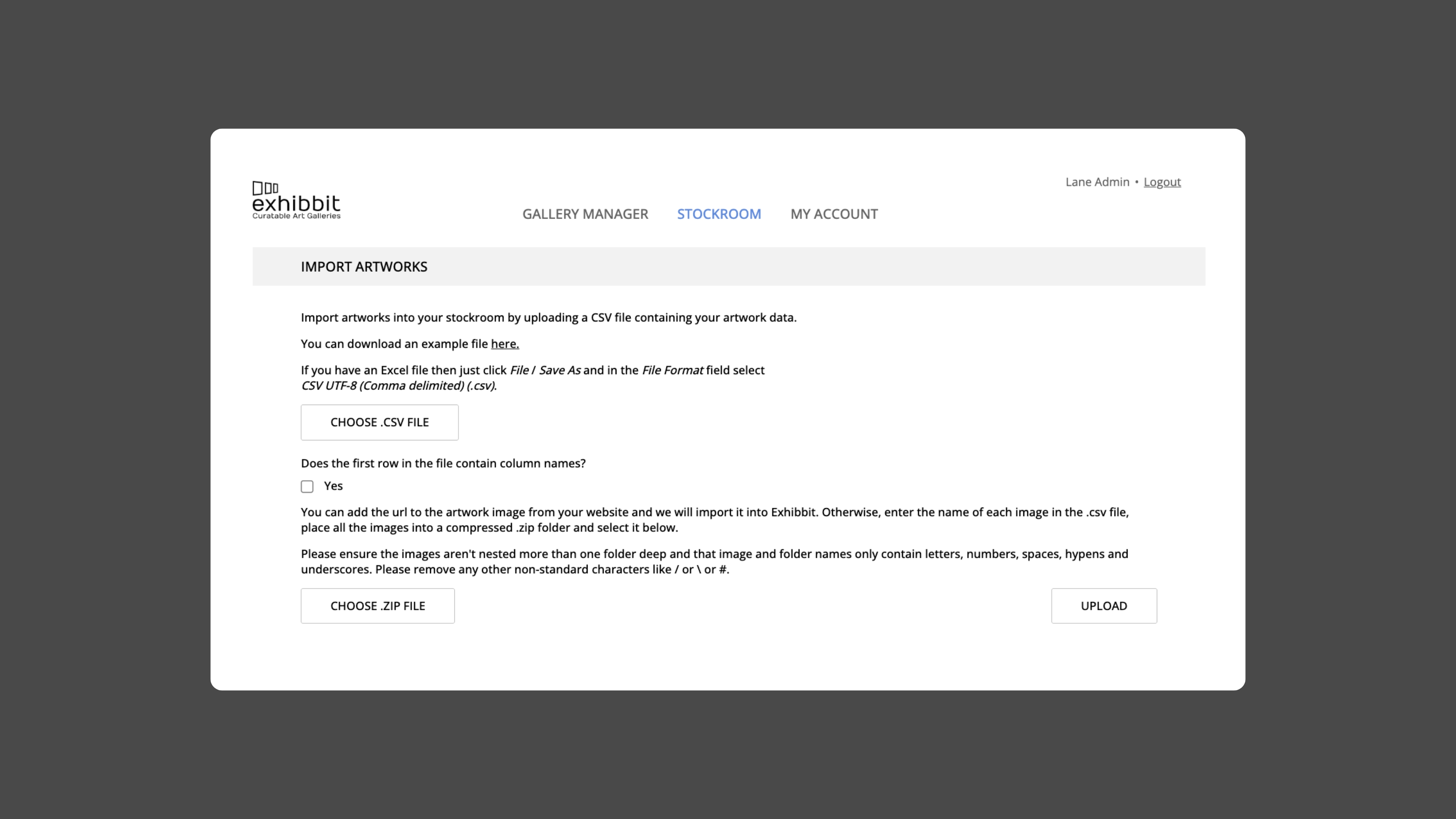Switch to the Stockroom tab
This screenshot has width=1456, height=819.
pos(719,214)
